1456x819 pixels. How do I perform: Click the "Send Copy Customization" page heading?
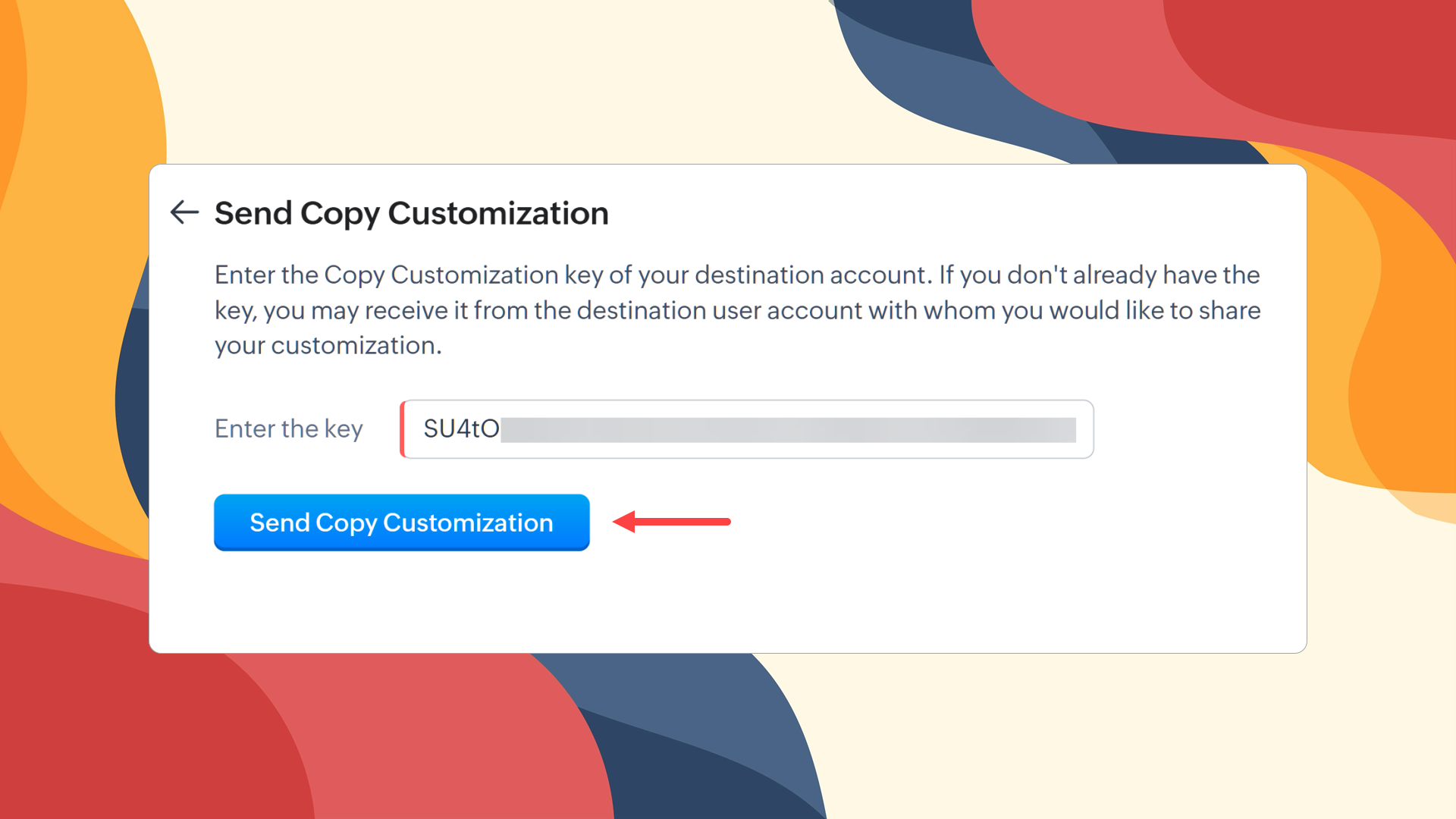pos(411,213)
